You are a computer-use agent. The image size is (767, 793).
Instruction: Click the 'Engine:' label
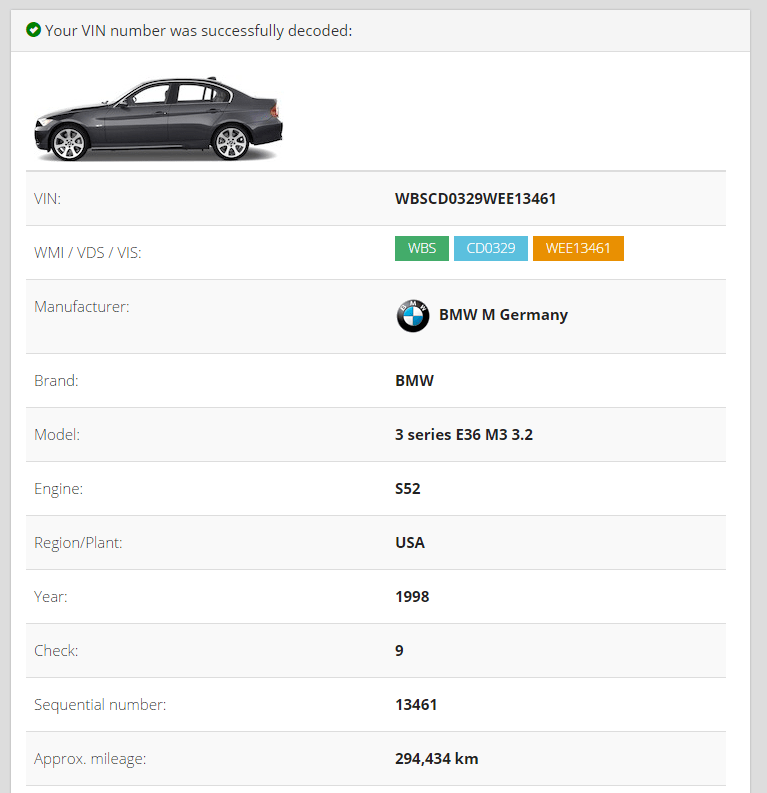[58, 489]
